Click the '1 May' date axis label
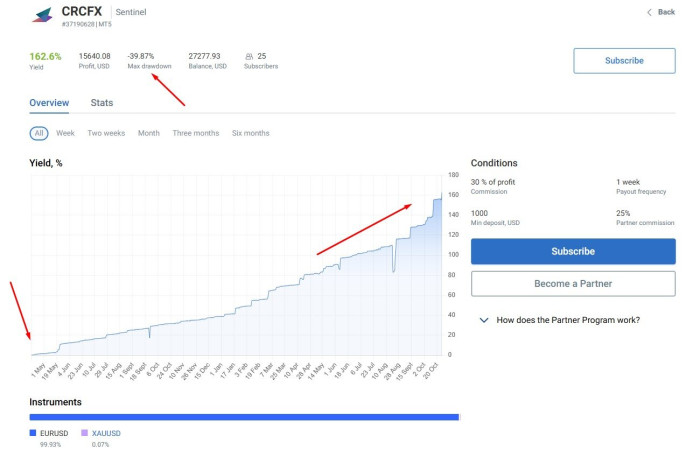This screenshot has height=450, width=700. [x=38, y=370]
